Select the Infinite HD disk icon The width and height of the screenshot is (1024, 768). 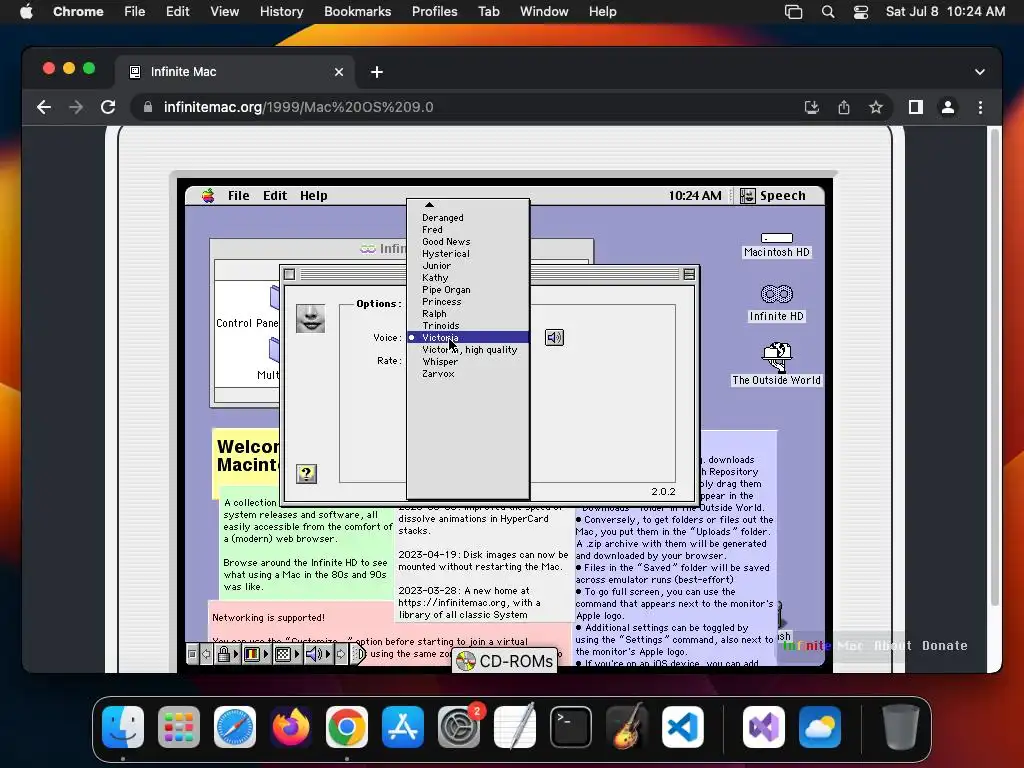[776, 304]
